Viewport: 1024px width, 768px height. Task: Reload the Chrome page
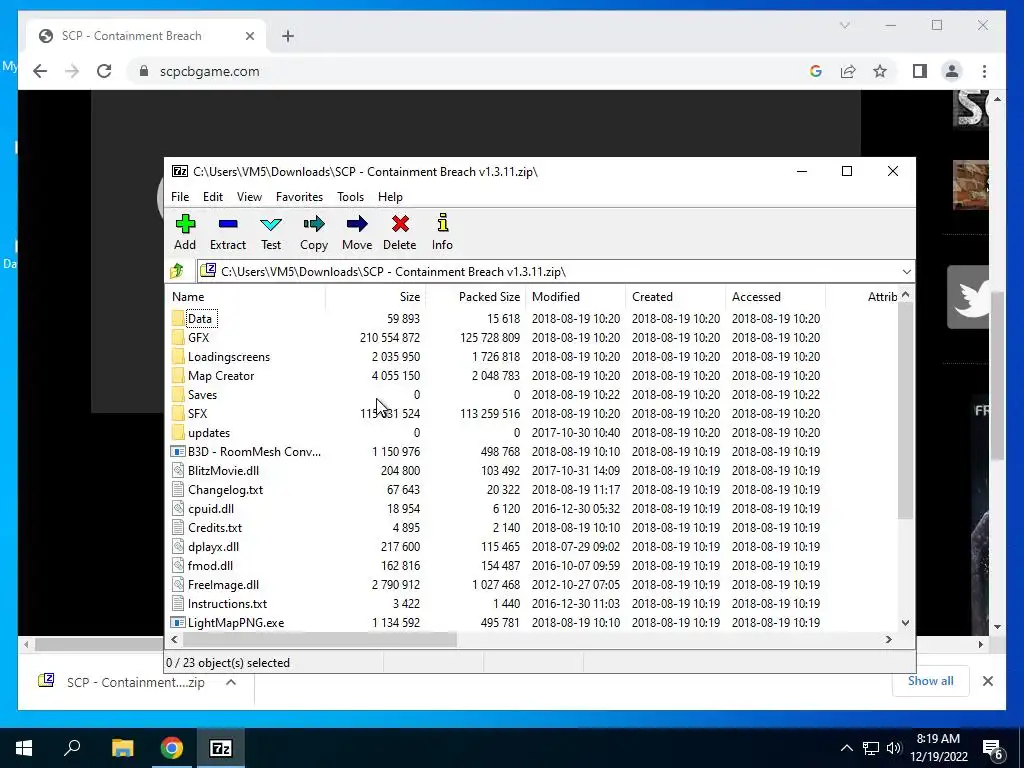[104, 71]
